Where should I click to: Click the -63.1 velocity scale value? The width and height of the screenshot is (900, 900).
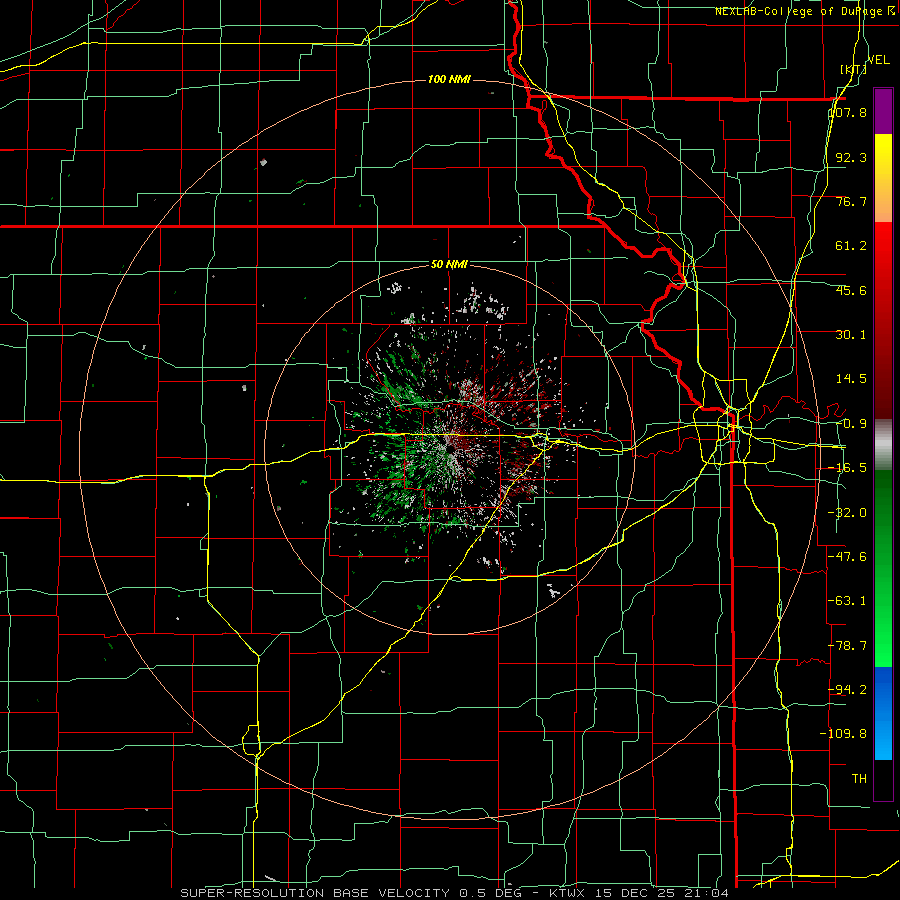(x=848, y=601)
